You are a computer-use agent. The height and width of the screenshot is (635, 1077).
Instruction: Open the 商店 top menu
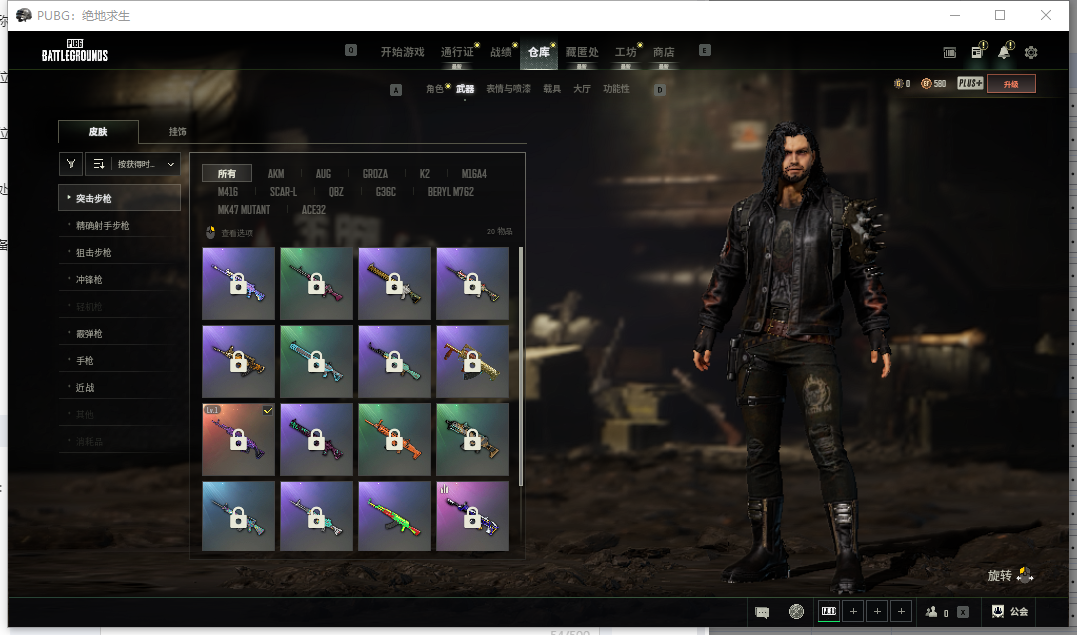(x=663, y=52)
